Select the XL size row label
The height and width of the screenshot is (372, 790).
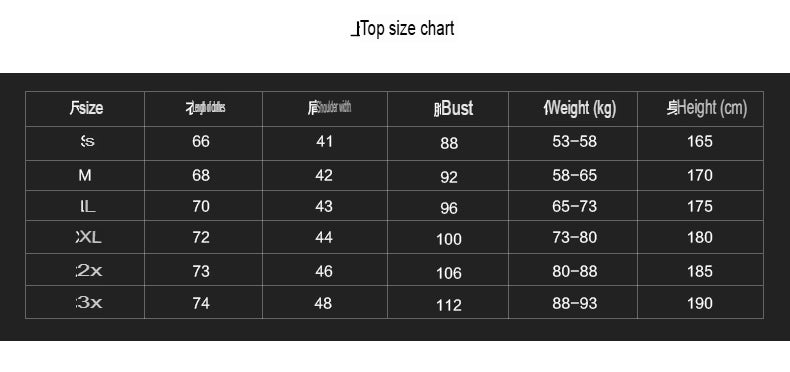point(89,237)
